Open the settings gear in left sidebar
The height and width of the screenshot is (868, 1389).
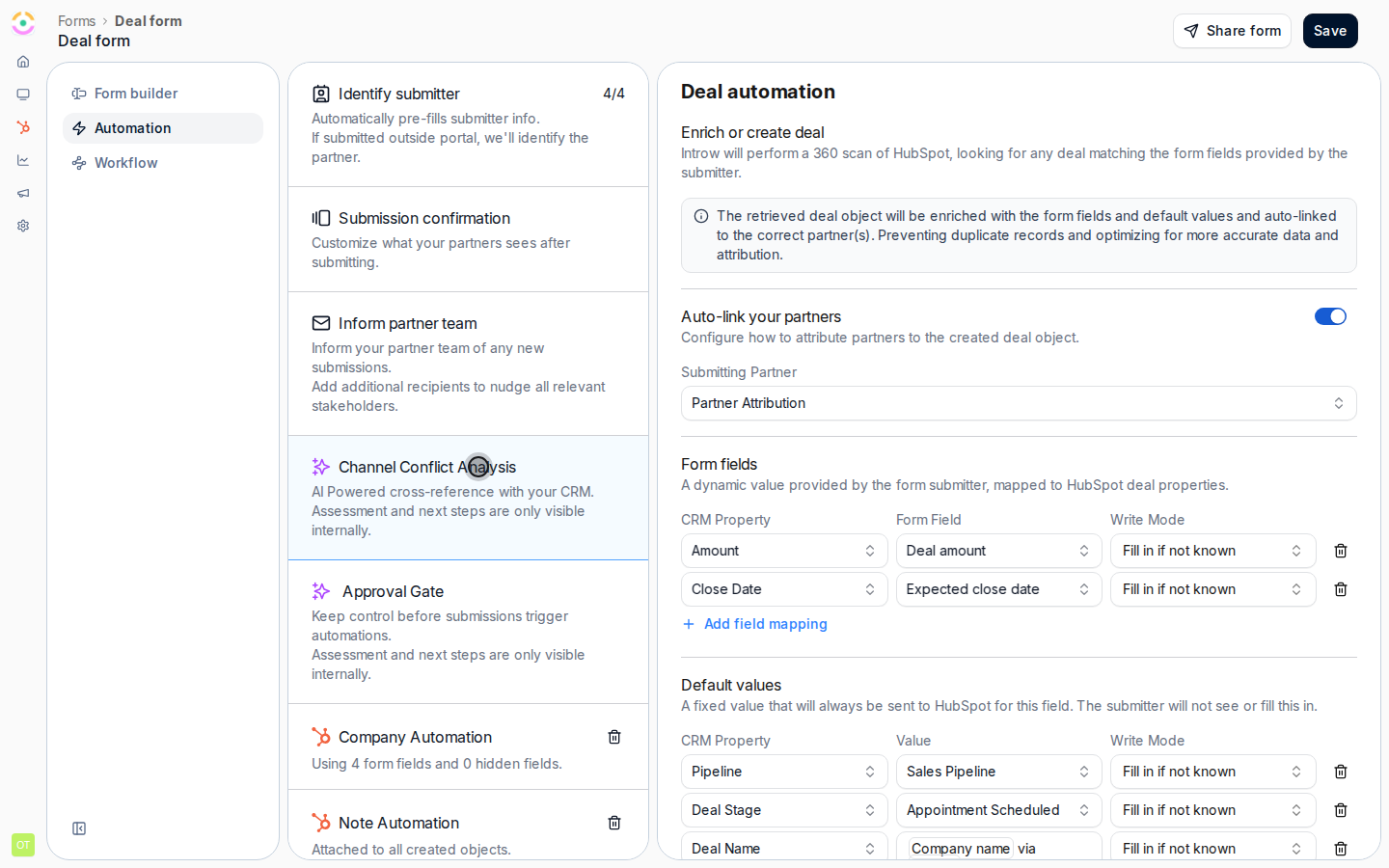click(x=23, y=226)
